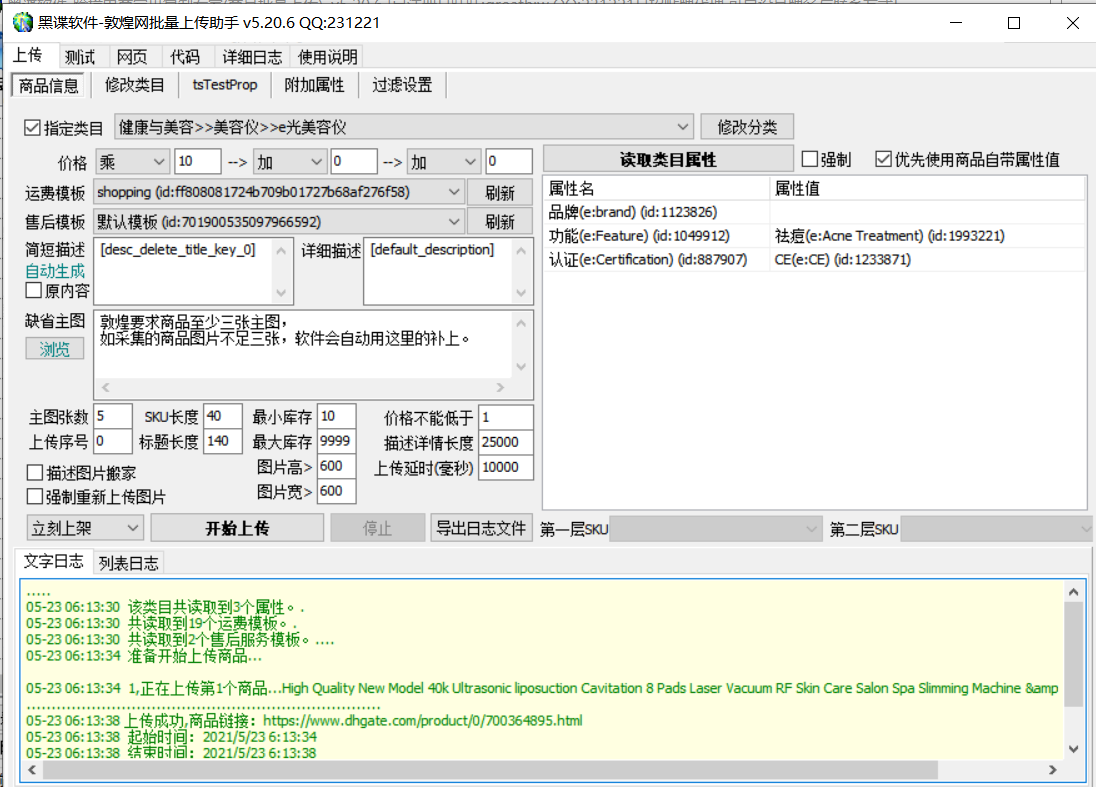Expand the 运费模板 shopping dropdown
The height and width of the screenshot is (787, 1096).
coord(279,192)
